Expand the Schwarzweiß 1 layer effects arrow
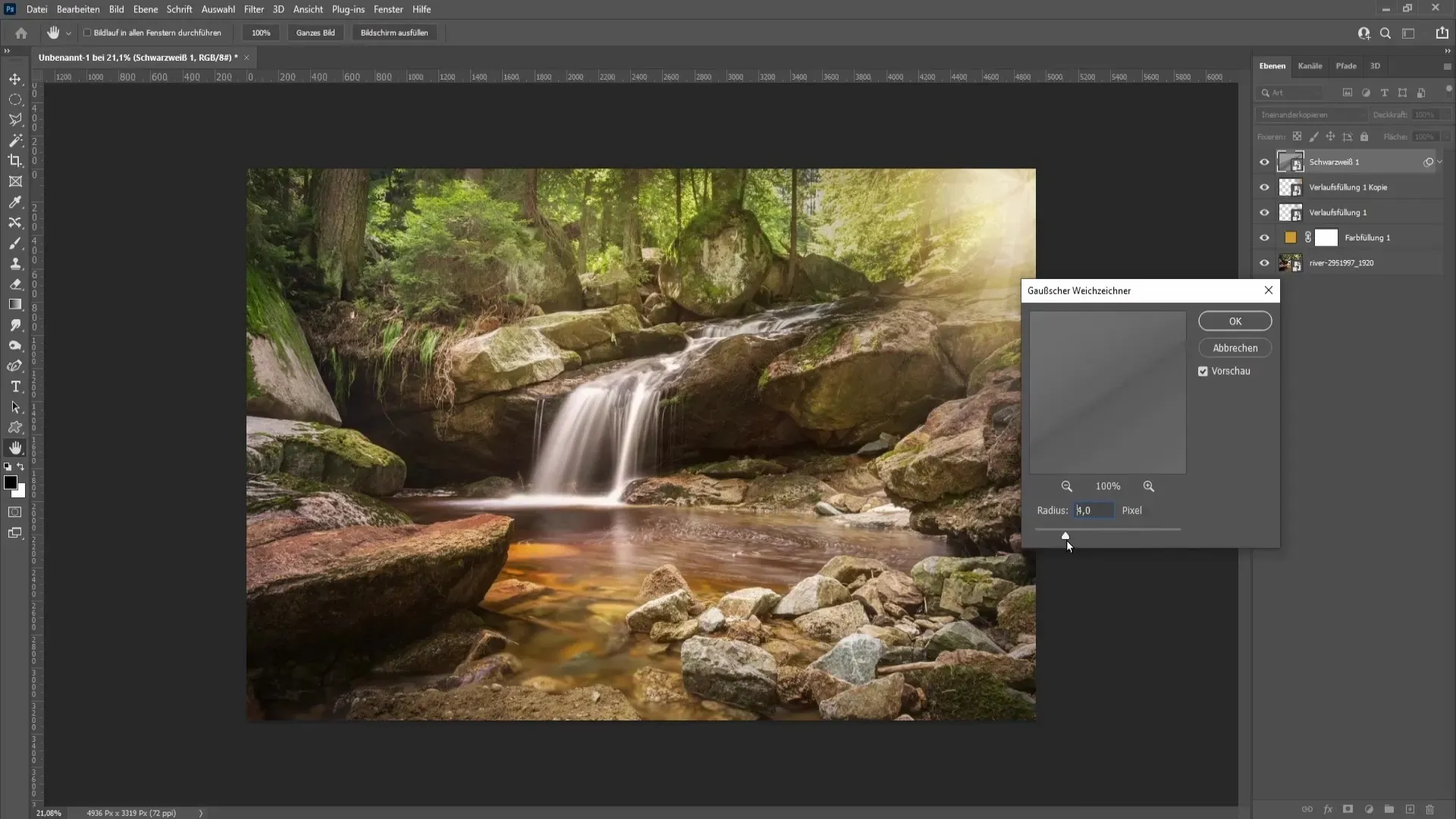 coord(1440,162)
